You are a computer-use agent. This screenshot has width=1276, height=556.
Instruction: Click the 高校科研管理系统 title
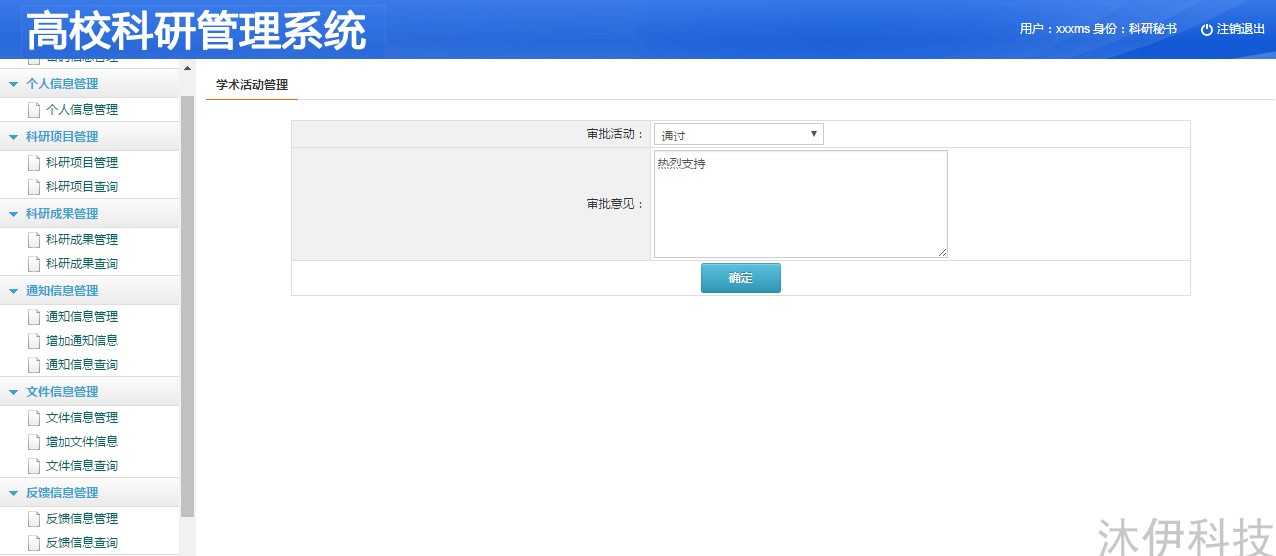pos(197,32)
